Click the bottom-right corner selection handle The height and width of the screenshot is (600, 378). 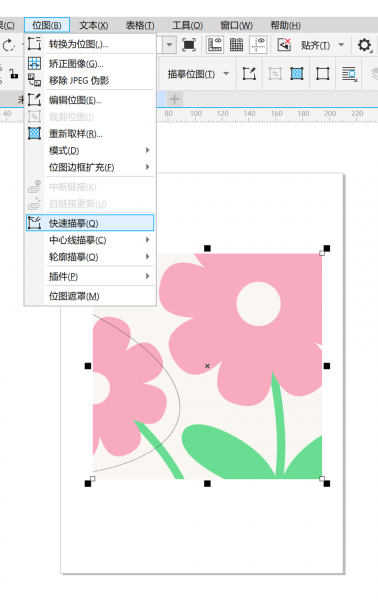[327, 484]
